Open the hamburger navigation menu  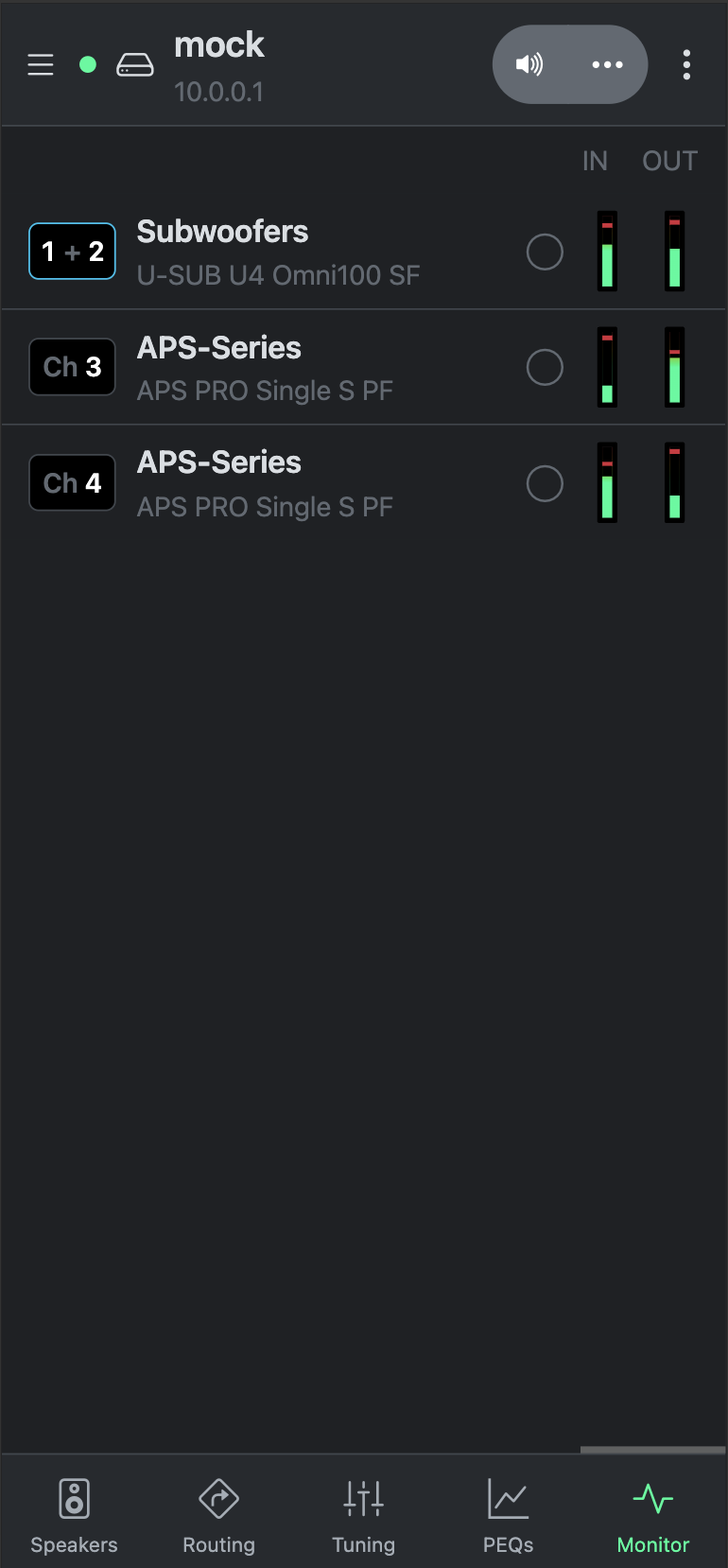41,64
